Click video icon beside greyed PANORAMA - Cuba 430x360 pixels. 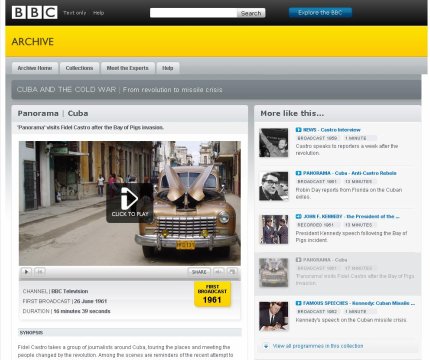299,260
